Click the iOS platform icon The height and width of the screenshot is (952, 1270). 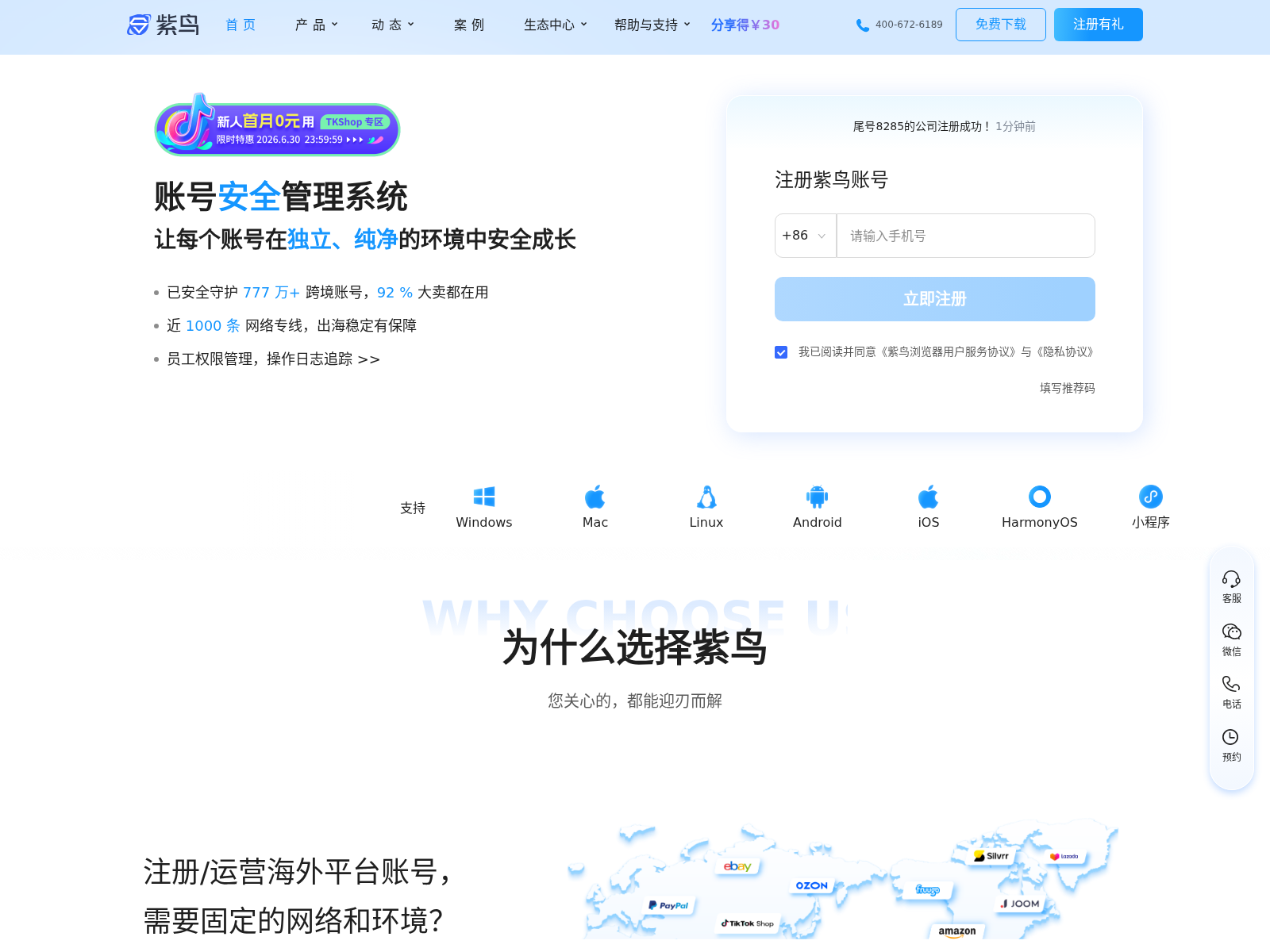pos(928,496)
